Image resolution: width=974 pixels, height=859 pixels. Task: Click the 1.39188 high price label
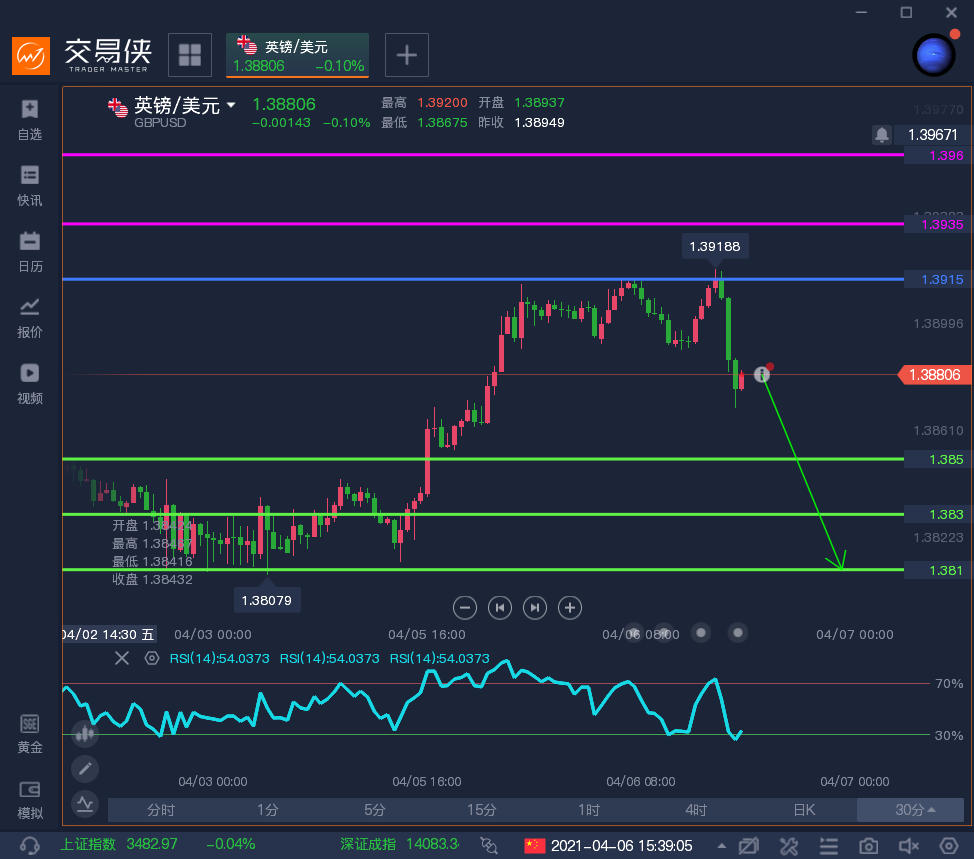[x=715, y=247]
